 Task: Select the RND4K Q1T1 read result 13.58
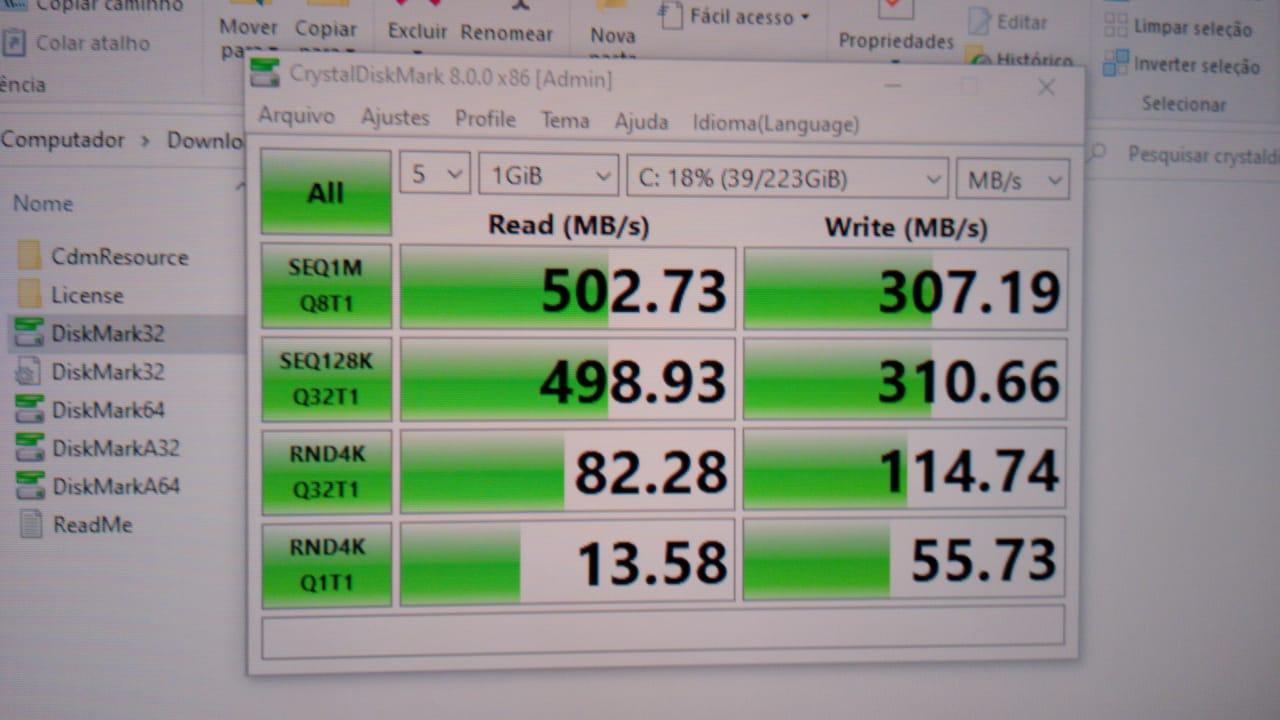click(x=568, y=562)
